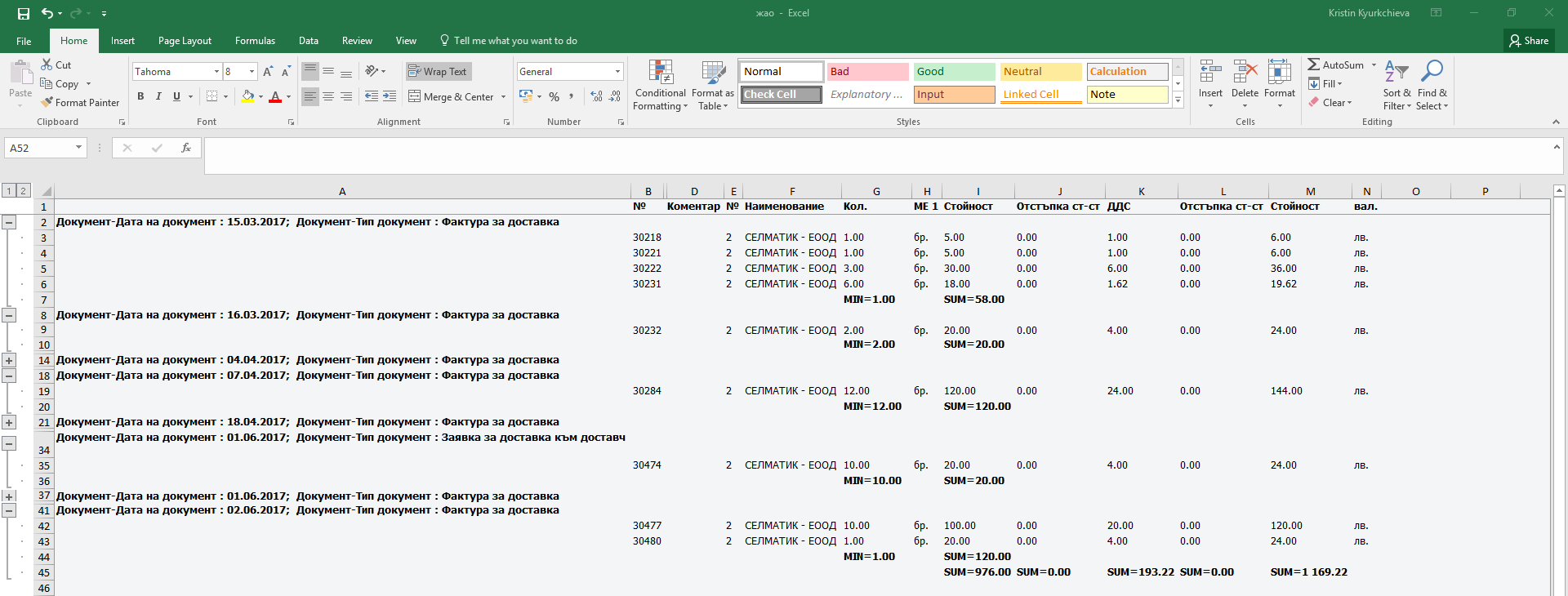Click the Undo arrow icon
Image resolution: width=1568 pixels, height=596 pixels.
tap(47, 13)
